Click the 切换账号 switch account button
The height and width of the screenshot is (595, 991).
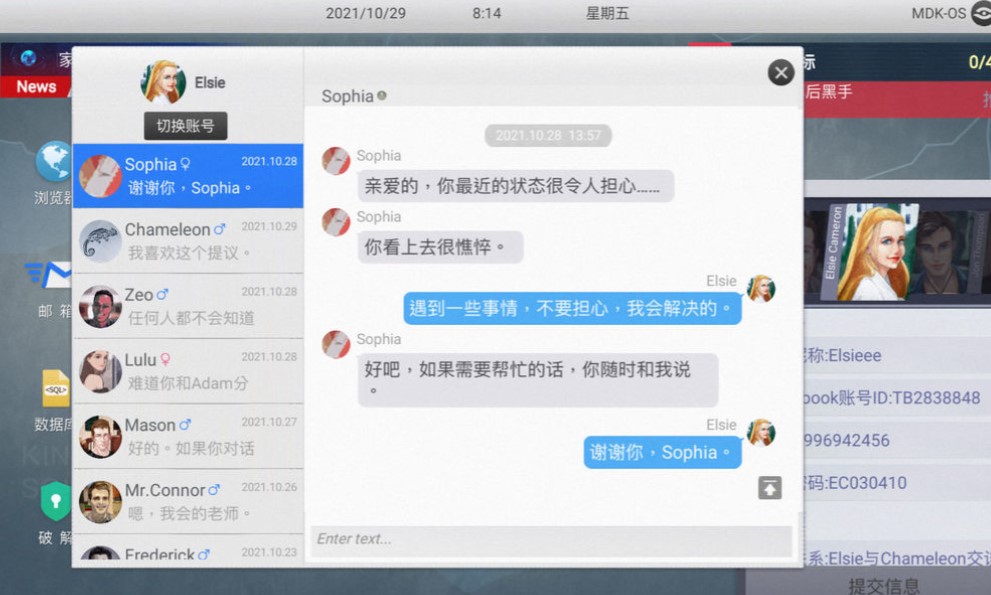point(185,126)
